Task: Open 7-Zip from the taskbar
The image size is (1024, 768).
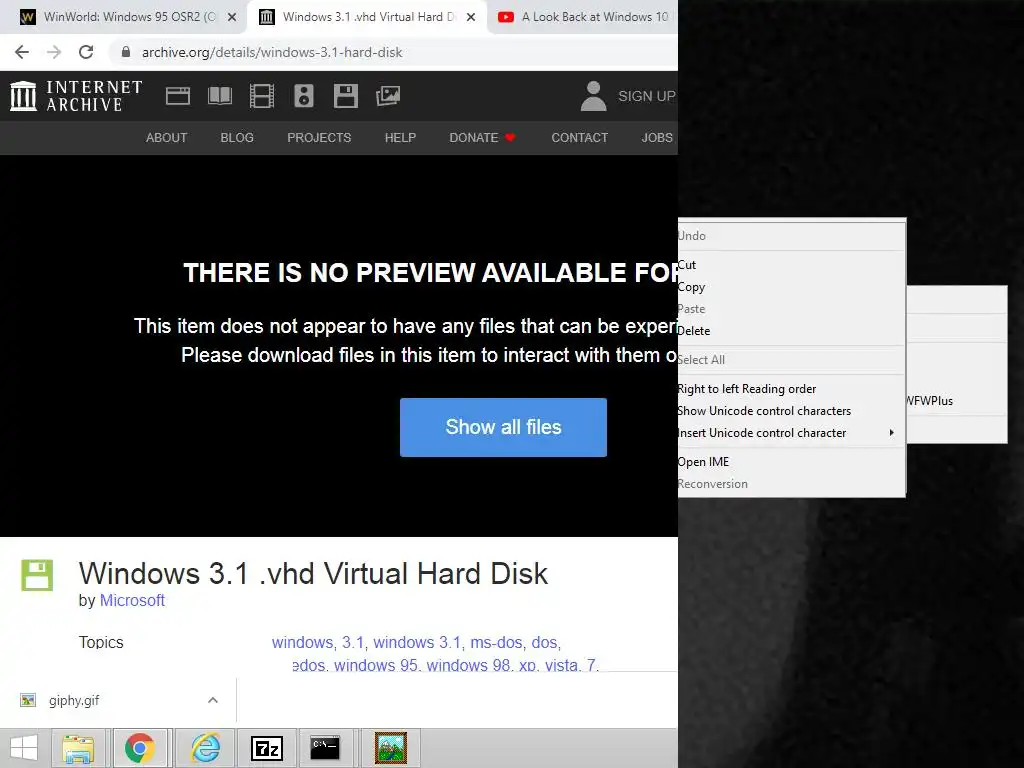Action: click(267, 748)
